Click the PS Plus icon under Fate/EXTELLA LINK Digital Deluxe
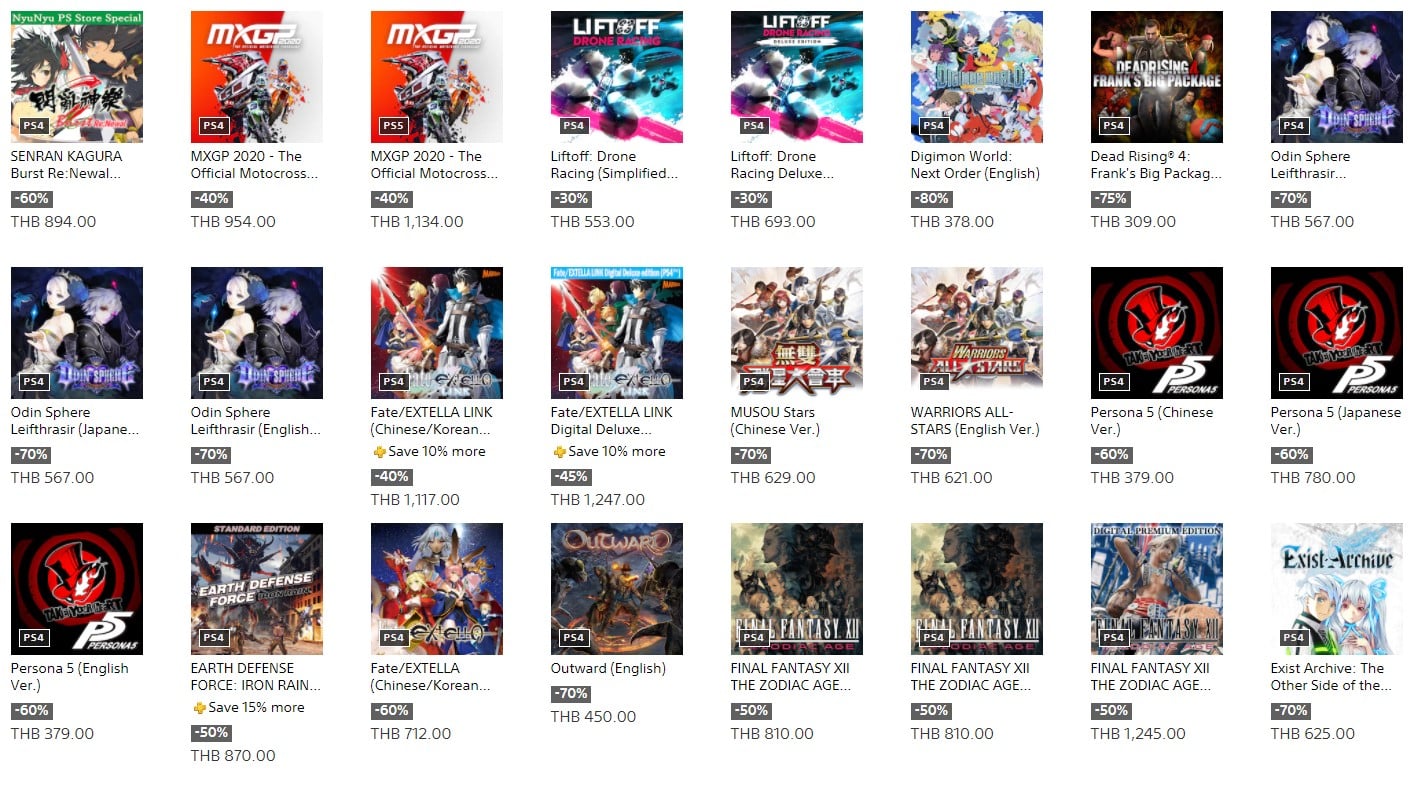Screen dimensions: 1424x797 pyautogui.click(x=559, y=452)
